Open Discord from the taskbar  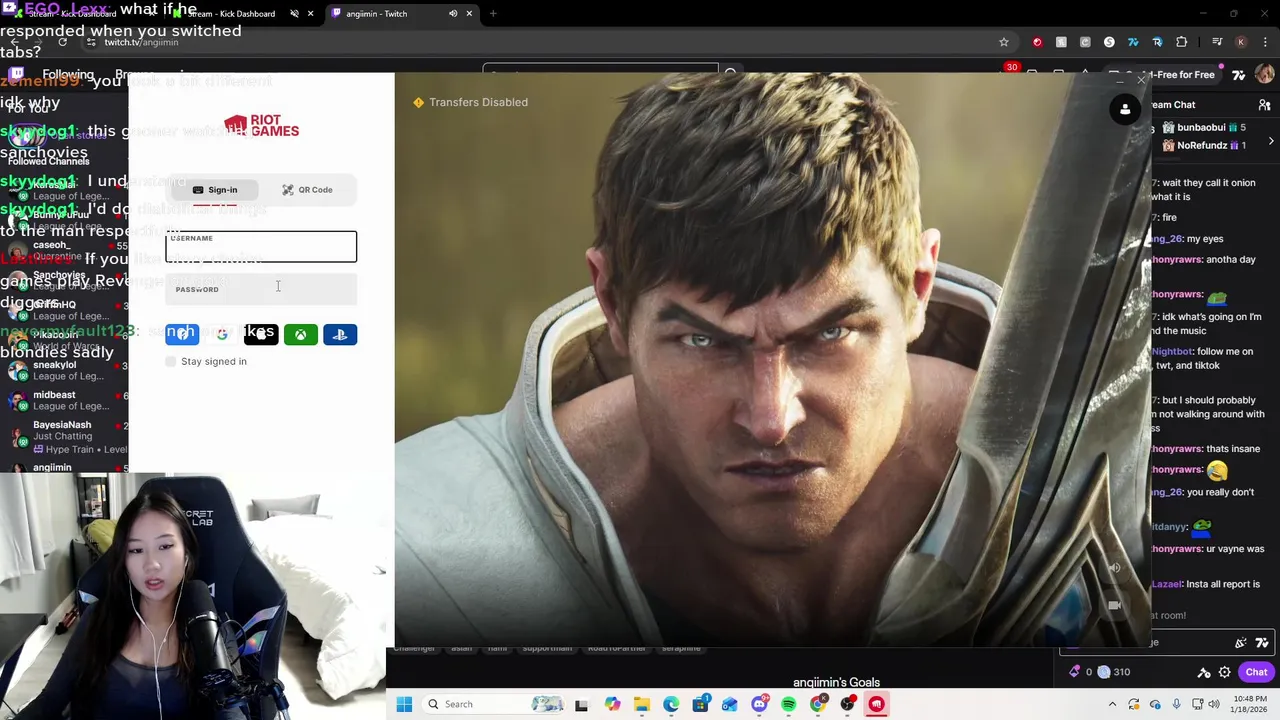click(759, 704)
